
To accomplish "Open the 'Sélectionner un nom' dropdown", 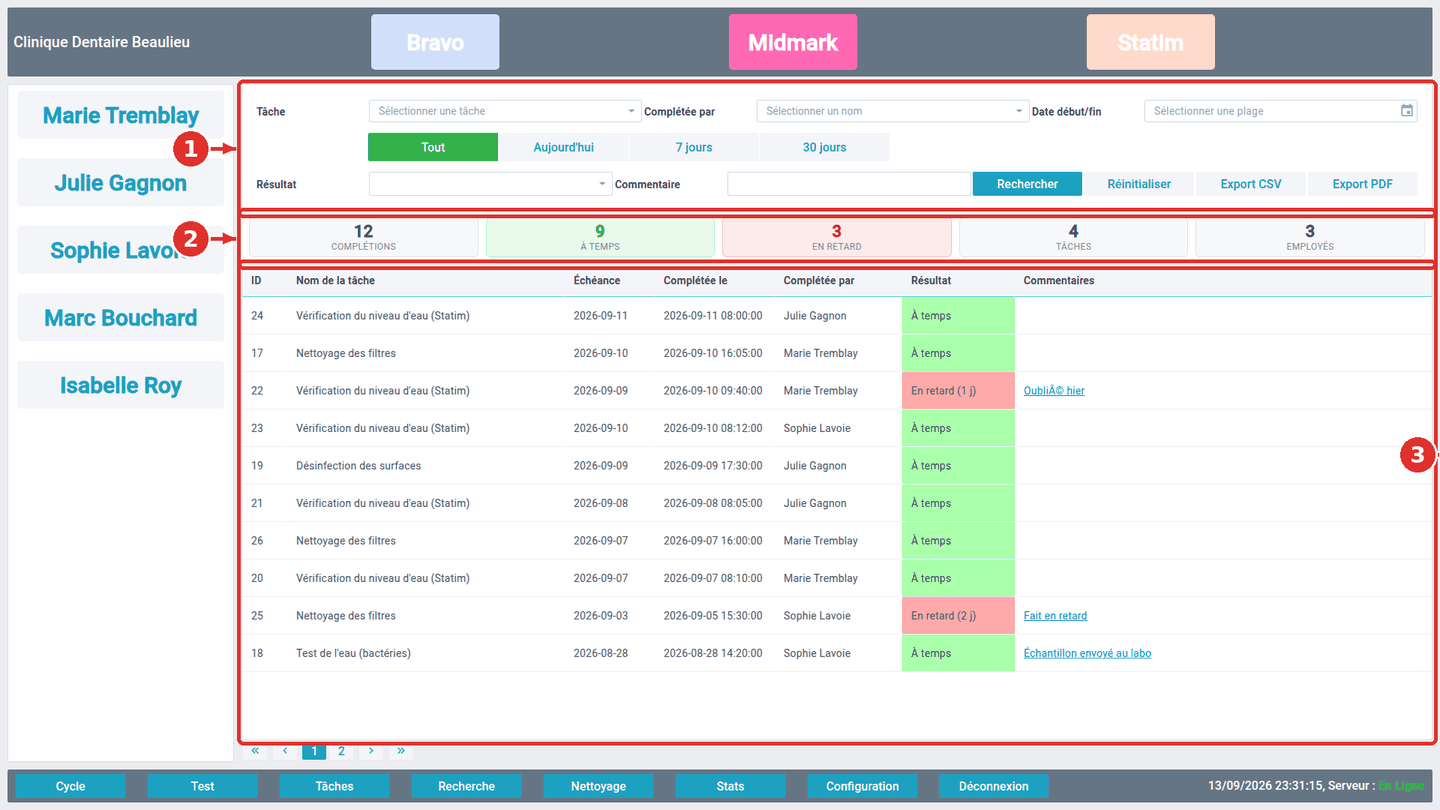I will (x=892, y=111).
